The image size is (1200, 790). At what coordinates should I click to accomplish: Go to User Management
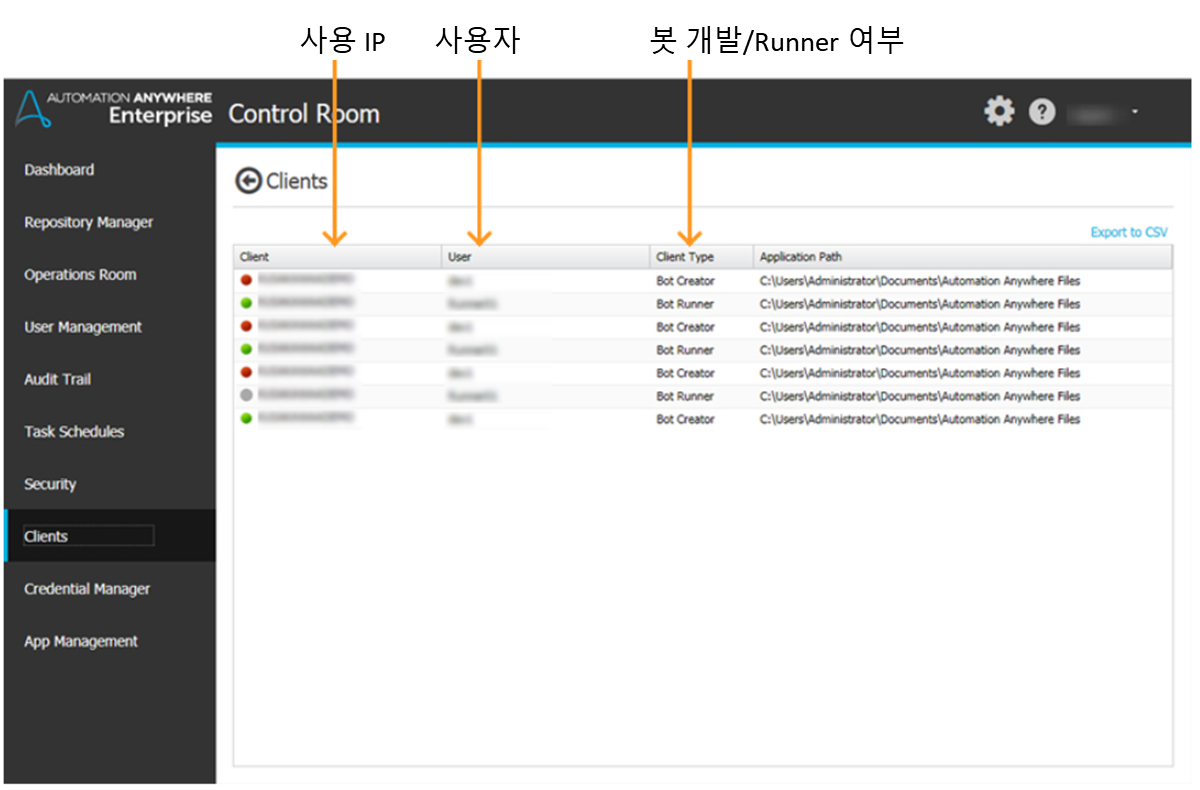pyautogui.click(x=83, y=327)
